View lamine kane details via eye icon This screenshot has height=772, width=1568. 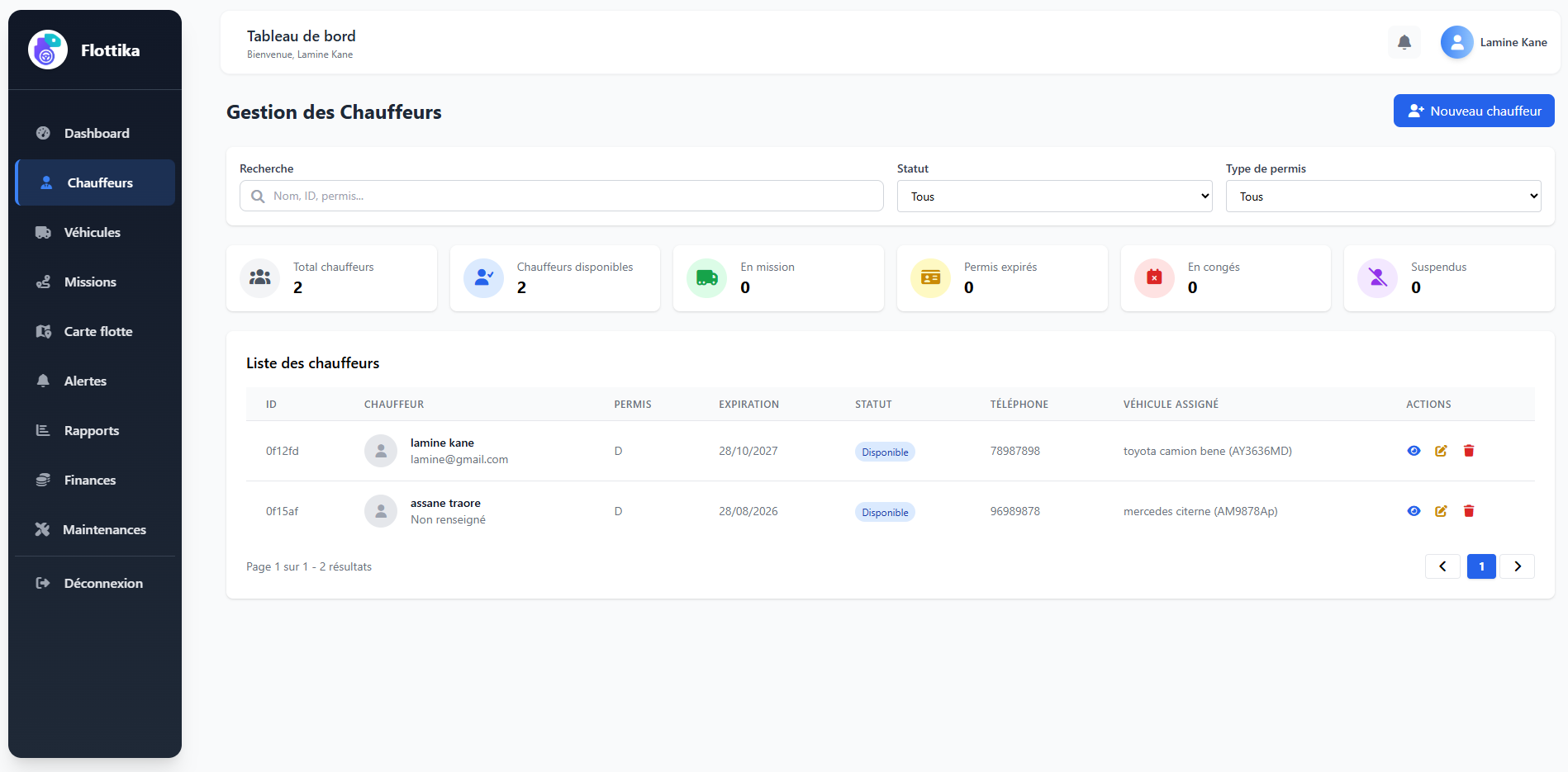[x=1414, y=451]
